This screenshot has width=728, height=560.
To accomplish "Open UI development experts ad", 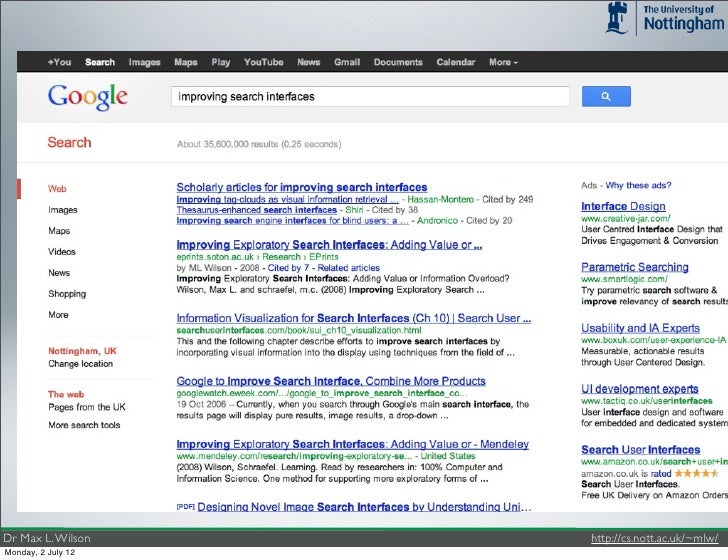I will (x=640, y=388).
